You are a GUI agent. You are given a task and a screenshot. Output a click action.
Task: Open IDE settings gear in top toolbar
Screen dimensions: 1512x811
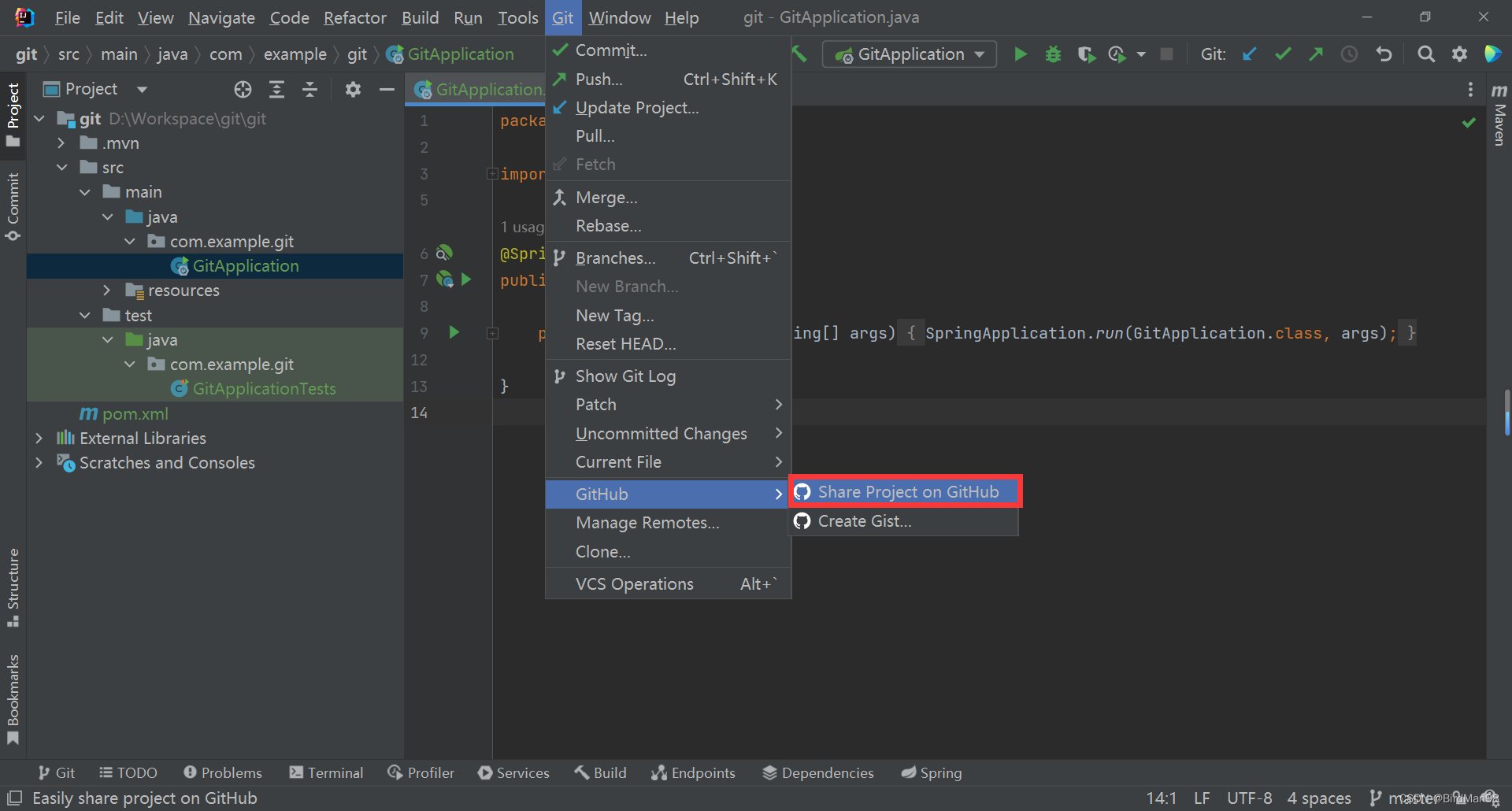(1459, 54)
